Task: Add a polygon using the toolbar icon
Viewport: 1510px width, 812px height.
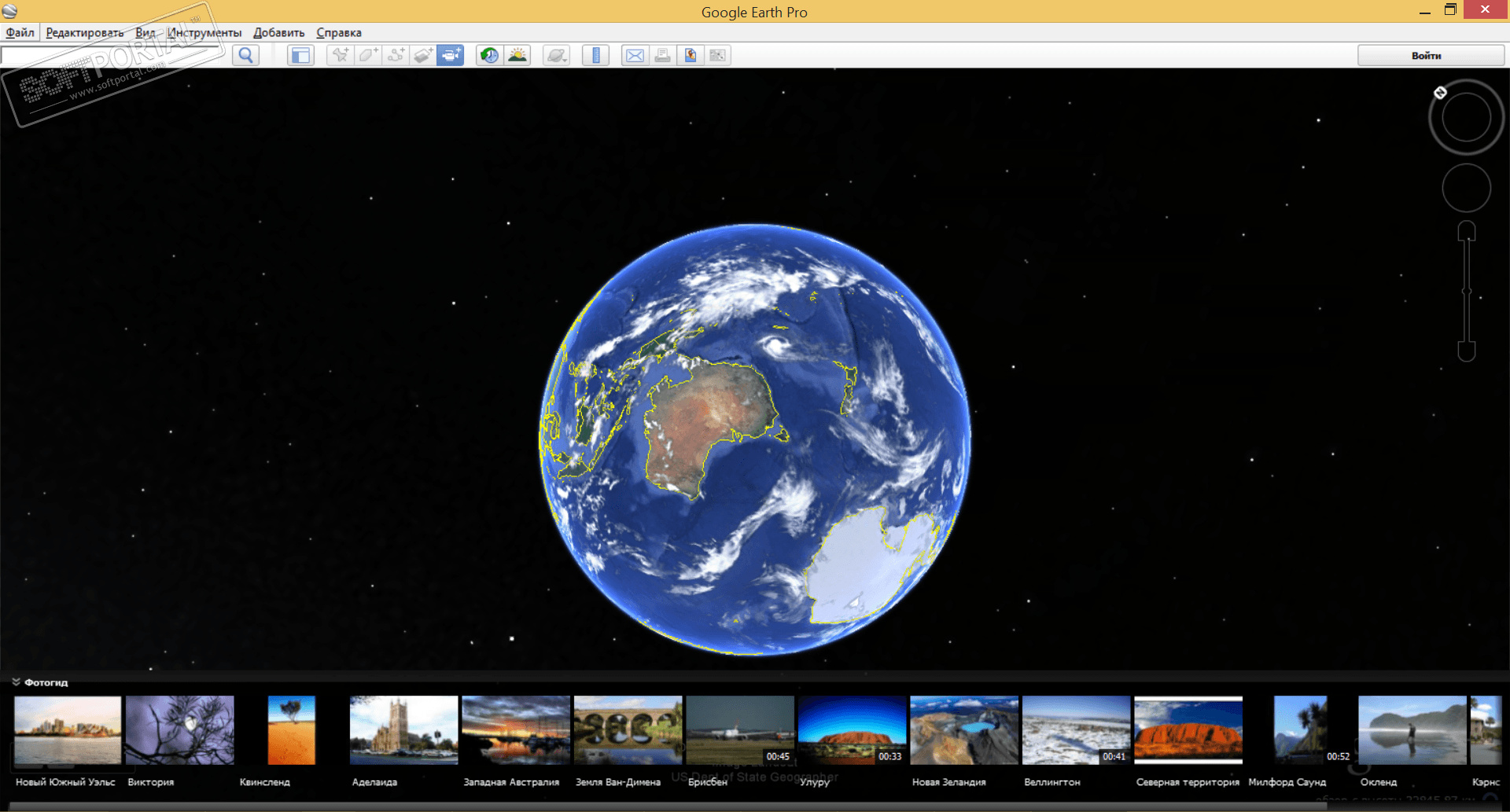Action: tap(368, 55)
